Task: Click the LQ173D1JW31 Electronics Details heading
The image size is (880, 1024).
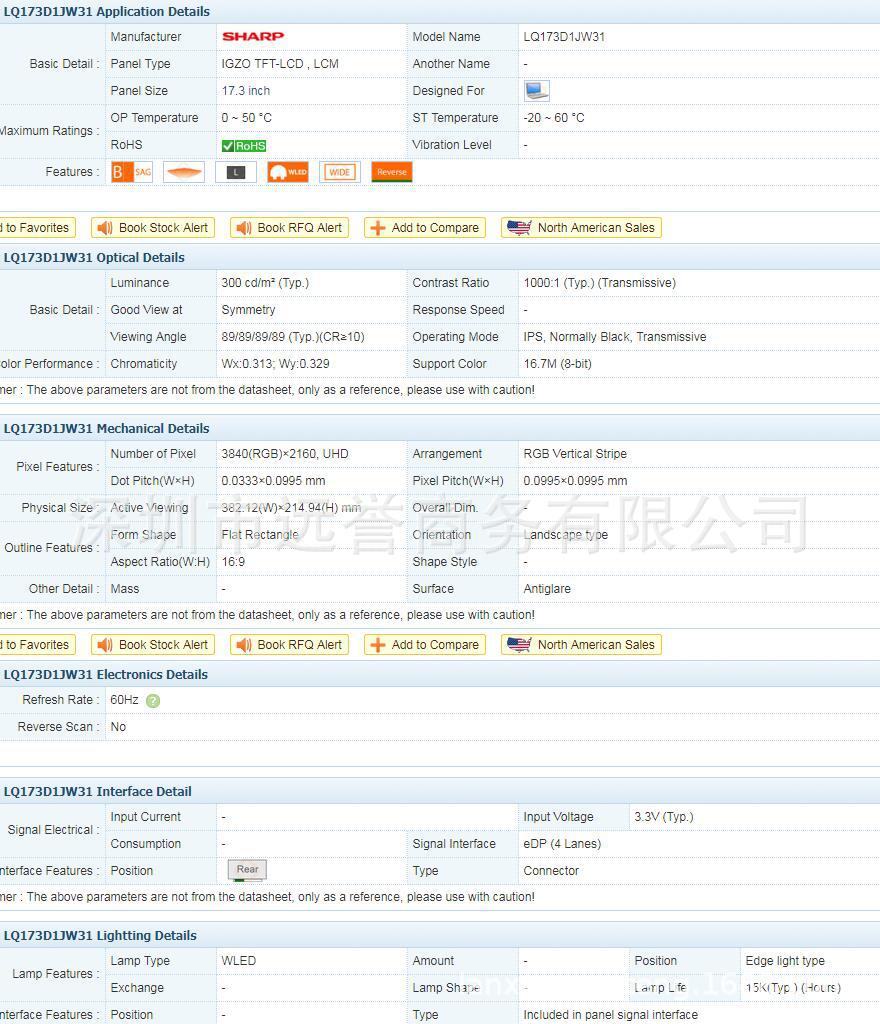Action: pyautogui.click(x=106, y=675)
